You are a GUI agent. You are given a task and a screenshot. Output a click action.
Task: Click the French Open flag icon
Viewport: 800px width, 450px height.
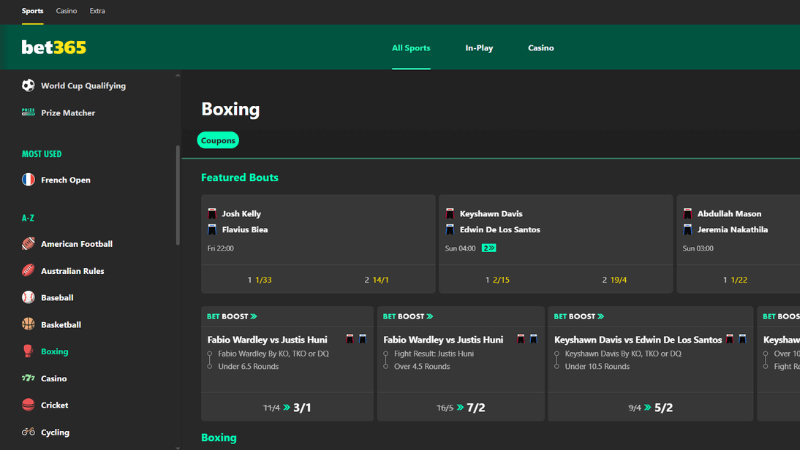point(28,180)
